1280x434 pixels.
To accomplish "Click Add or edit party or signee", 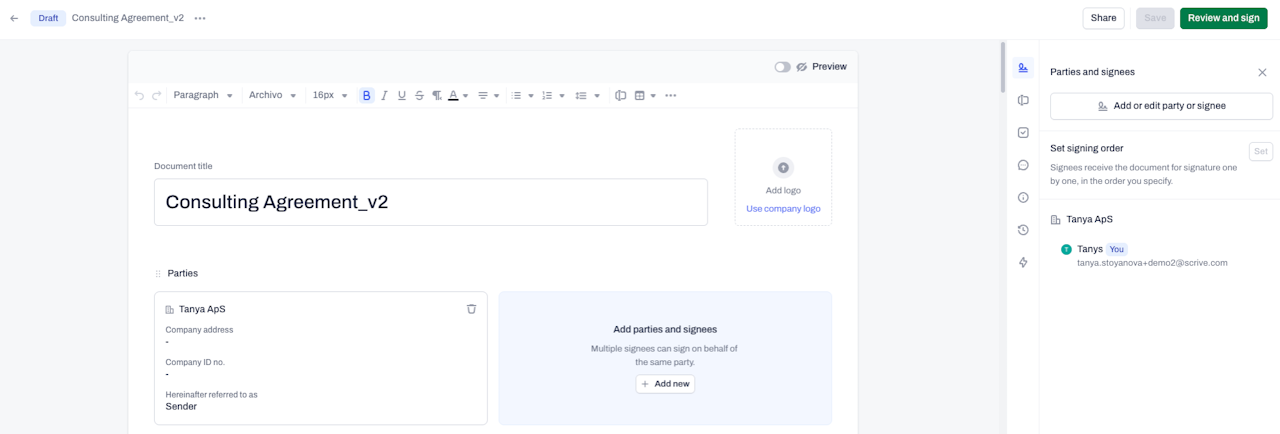I will pos(1161,106).
